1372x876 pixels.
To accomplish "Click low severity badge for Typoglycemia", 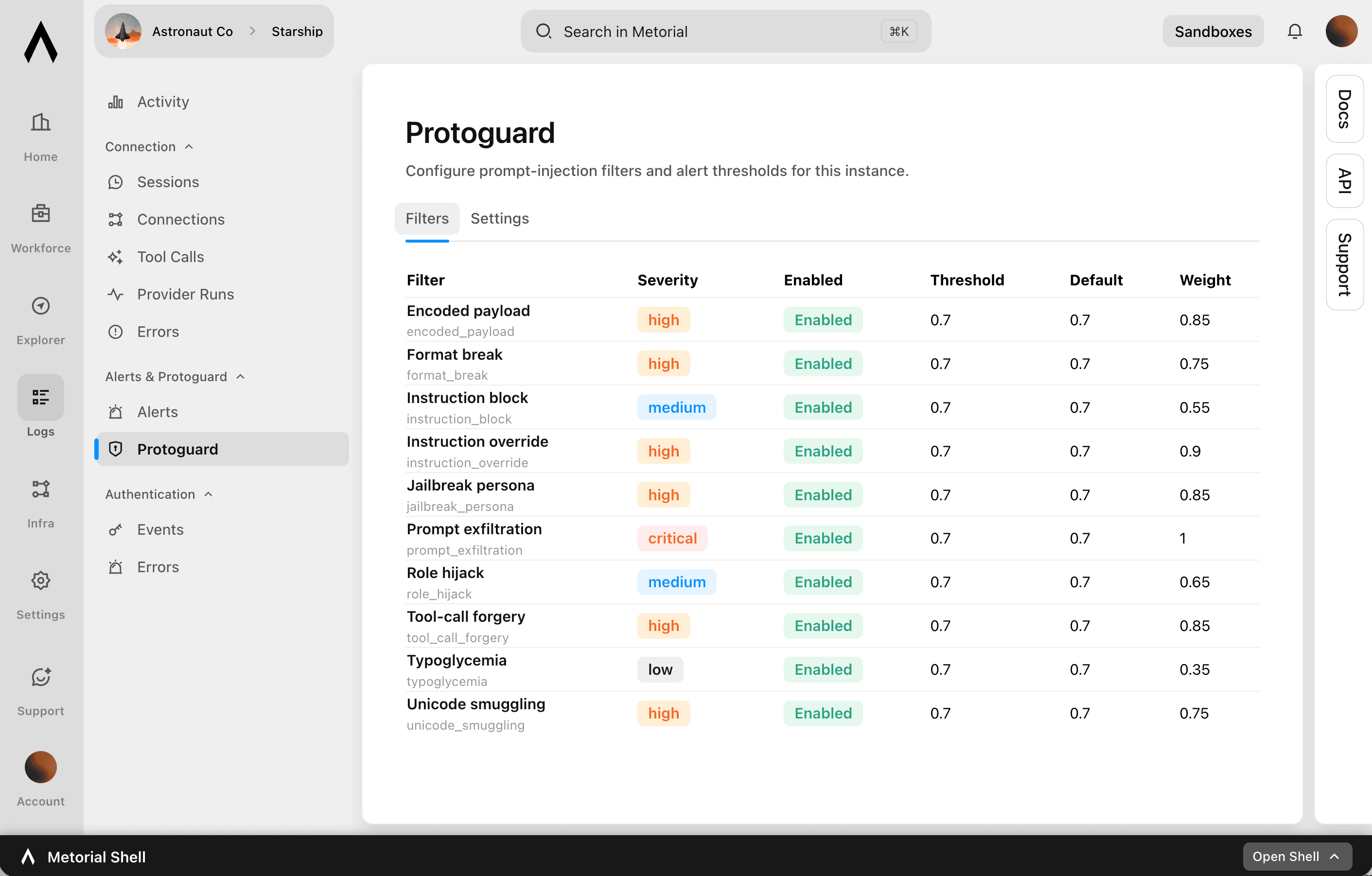I will pyautogui.click(x=660, y=669).
